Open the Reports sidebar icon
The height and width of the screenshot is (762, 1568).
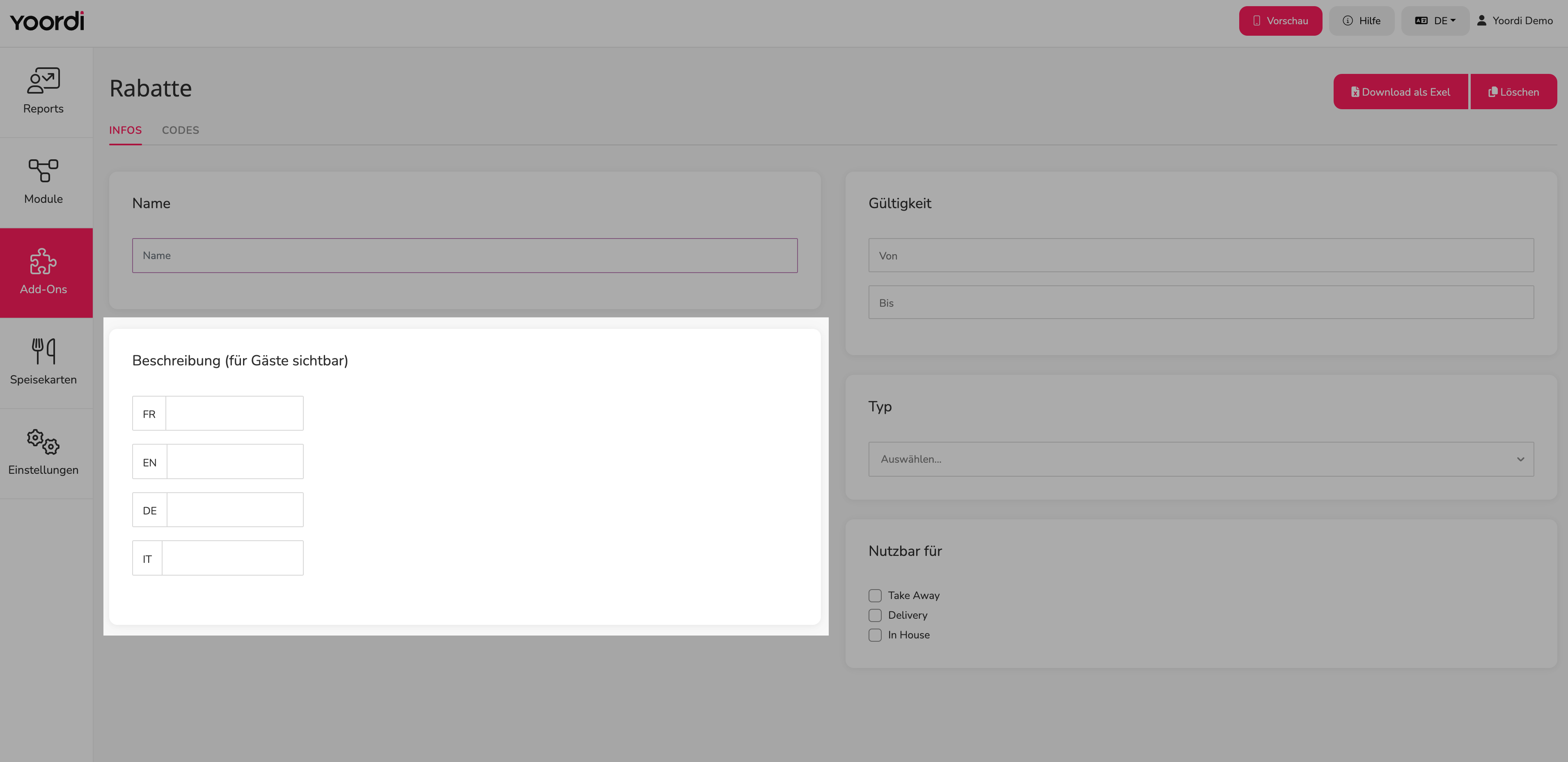pyautogui.click(x=43, y=80)
